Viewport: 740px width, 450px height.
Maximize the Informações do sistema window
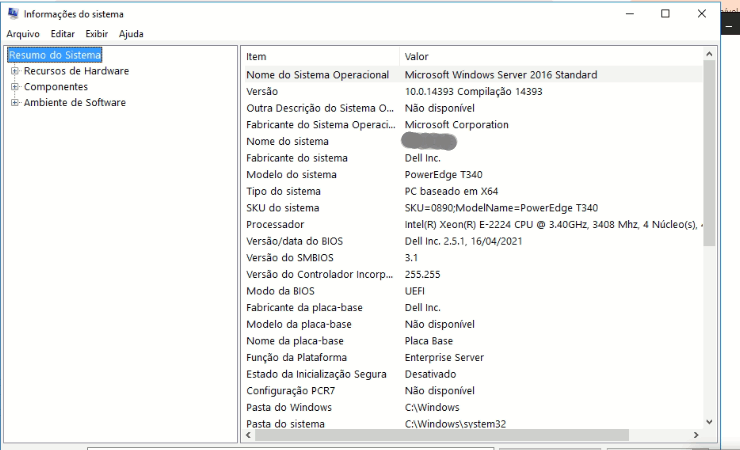click(x=665, y=14)
